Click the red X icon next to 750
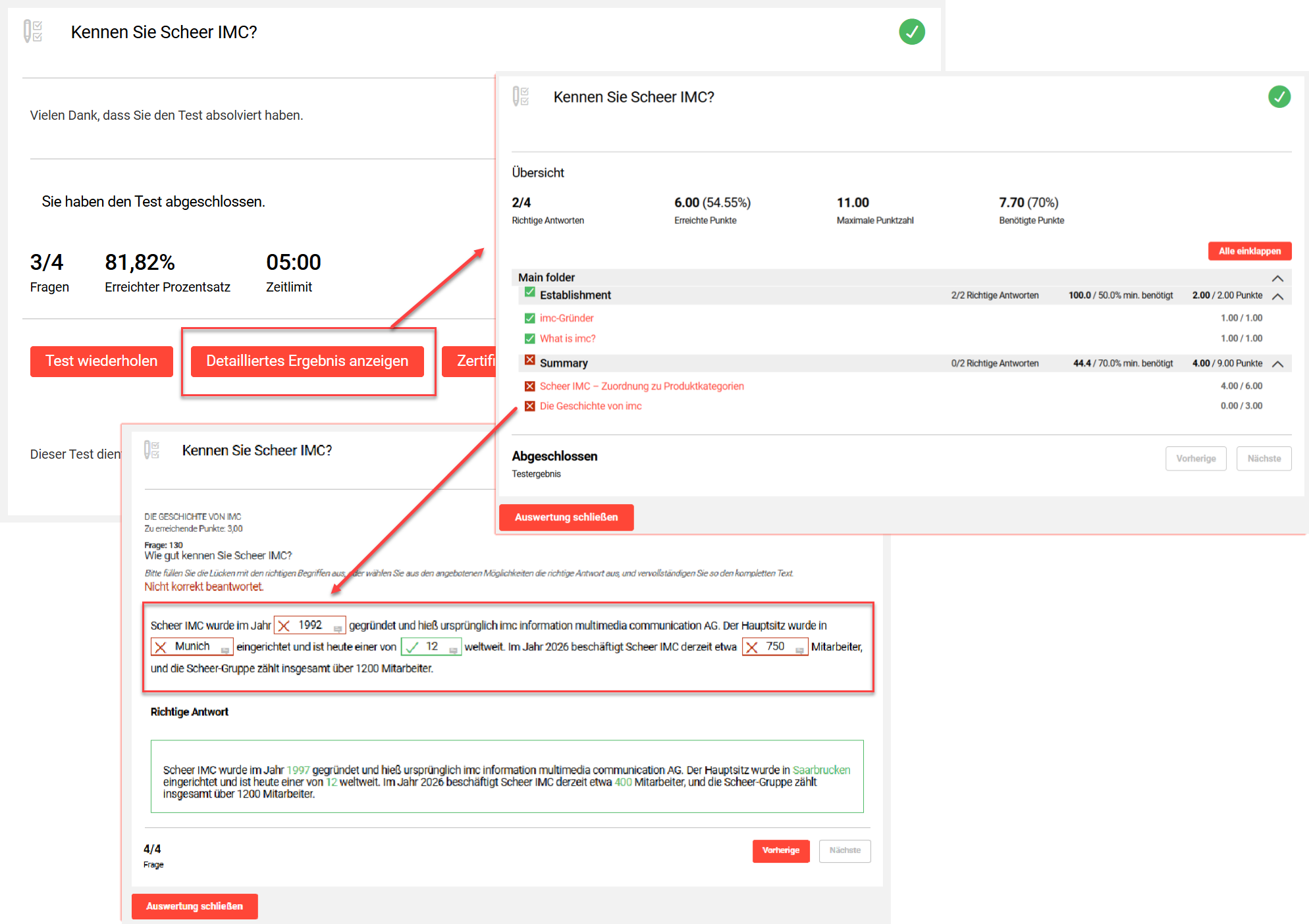This screenshot has width=1309, height=924. (751, 647)
